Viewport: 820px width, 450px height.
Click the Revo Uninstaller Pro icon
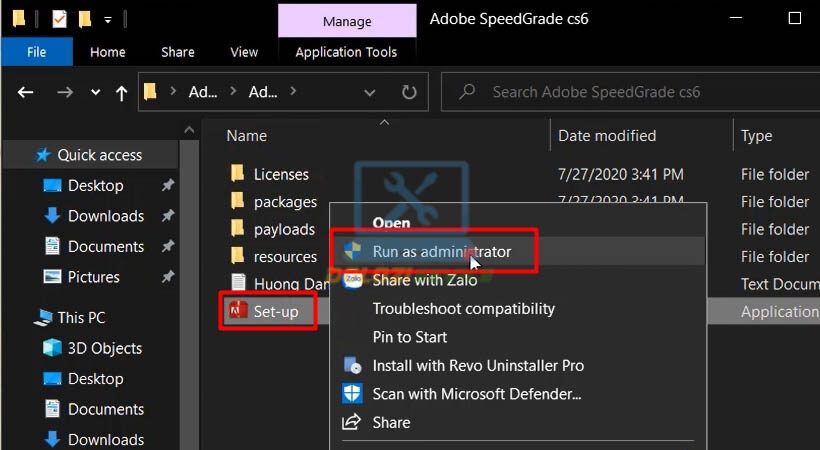352,366
